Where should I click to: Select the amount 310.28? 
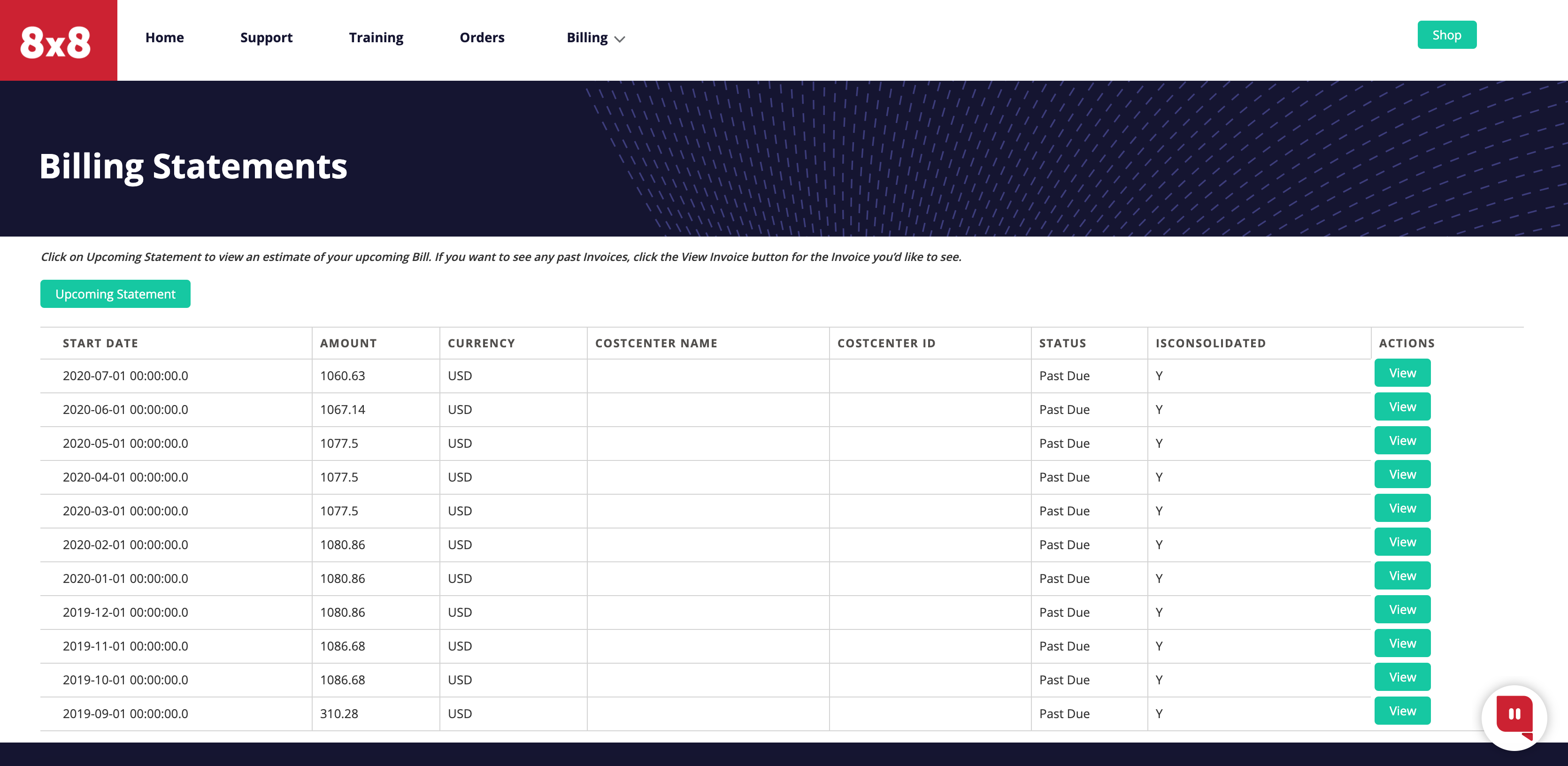click(339, 714)
